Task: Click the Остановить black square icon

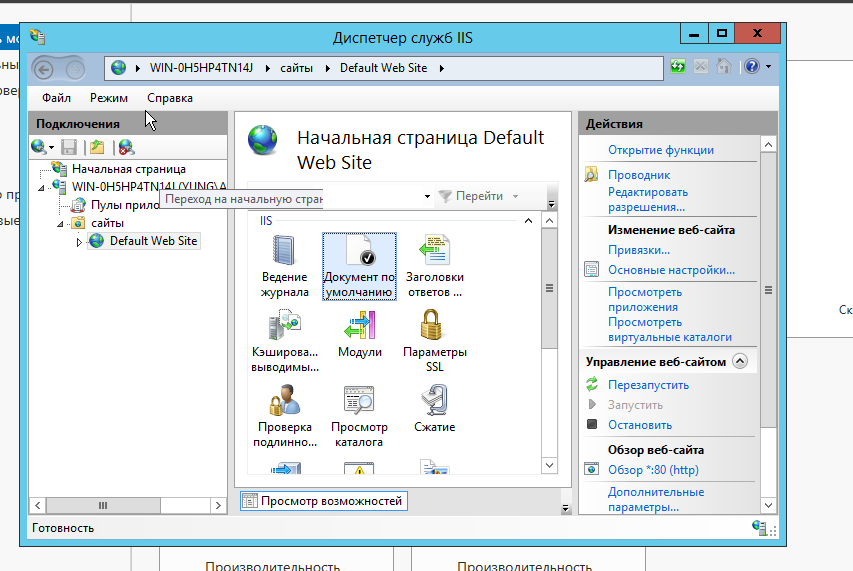Action: [592, 424]
